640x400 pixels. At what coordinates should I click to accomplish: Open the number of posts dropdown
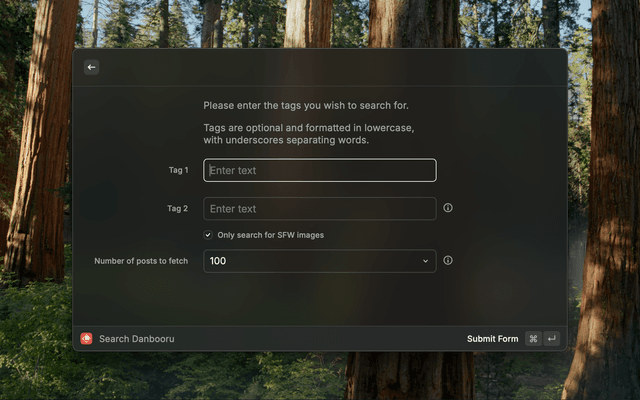(x=319, y=261)
